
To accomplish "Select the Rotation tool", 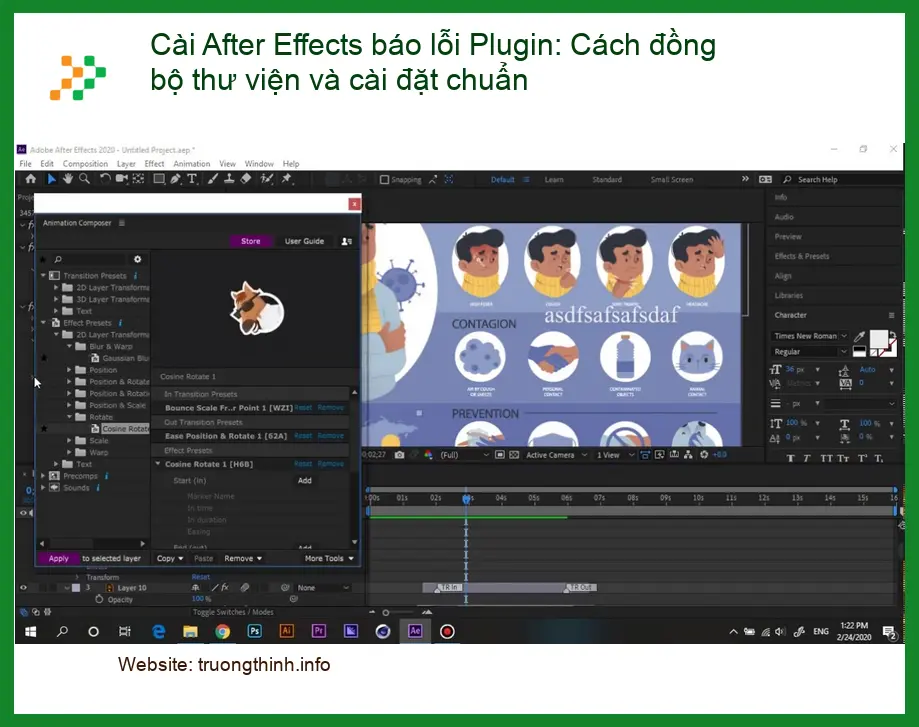I will (x=104, y=179).
